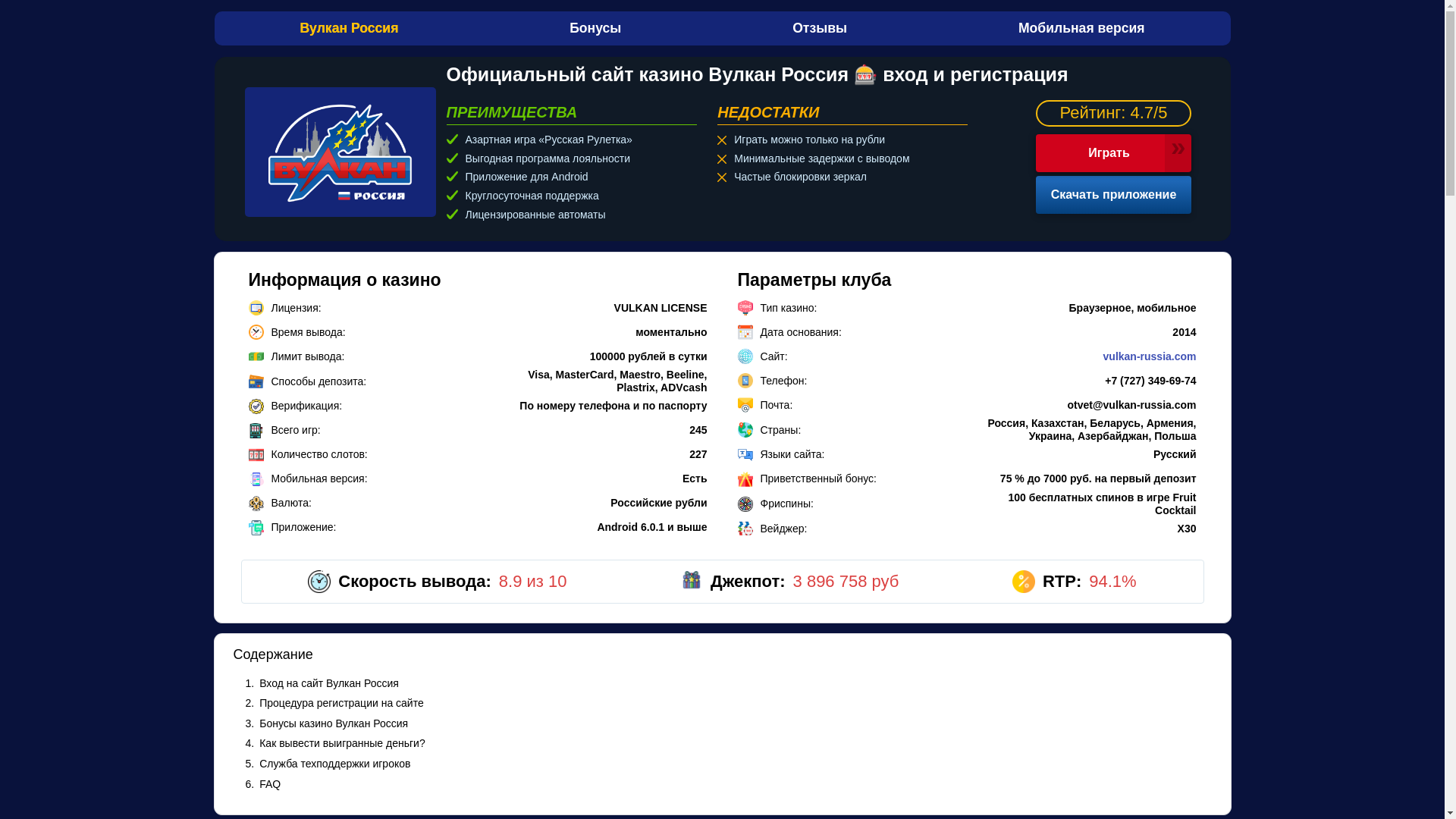Click the wager value X30
Viewport: 1456px width, 819px height.
click(1187, 529)
